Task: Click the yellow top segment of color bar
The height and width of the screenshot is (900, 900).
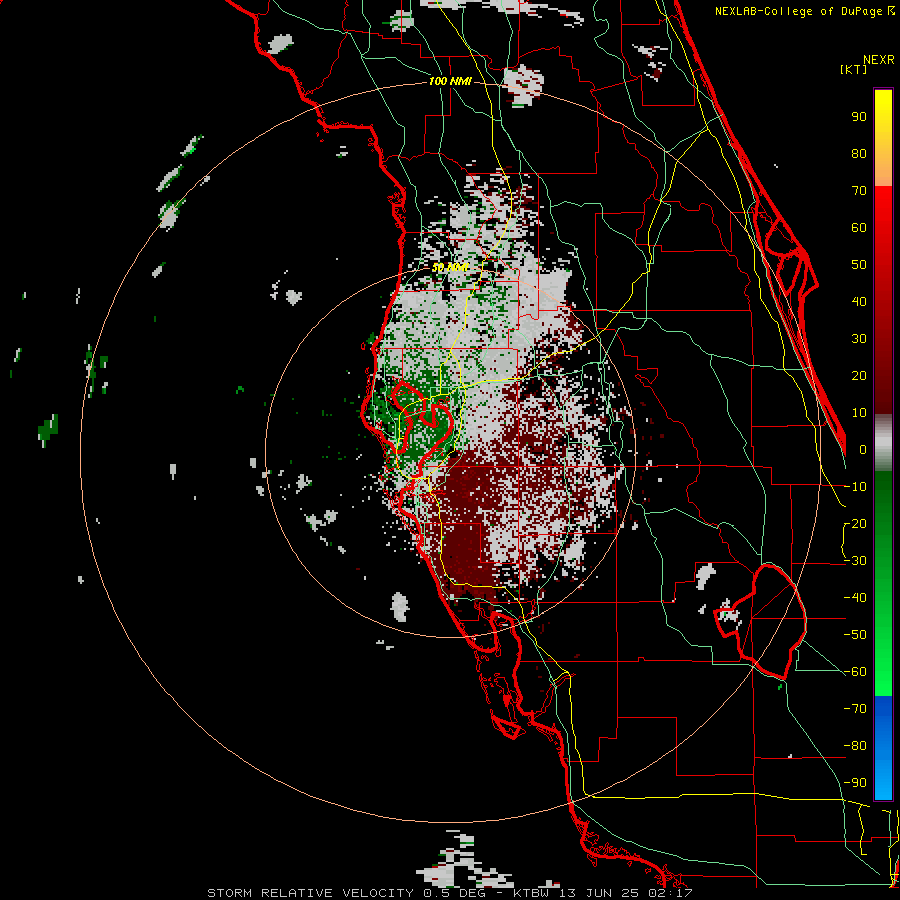Action: (883, 138)
